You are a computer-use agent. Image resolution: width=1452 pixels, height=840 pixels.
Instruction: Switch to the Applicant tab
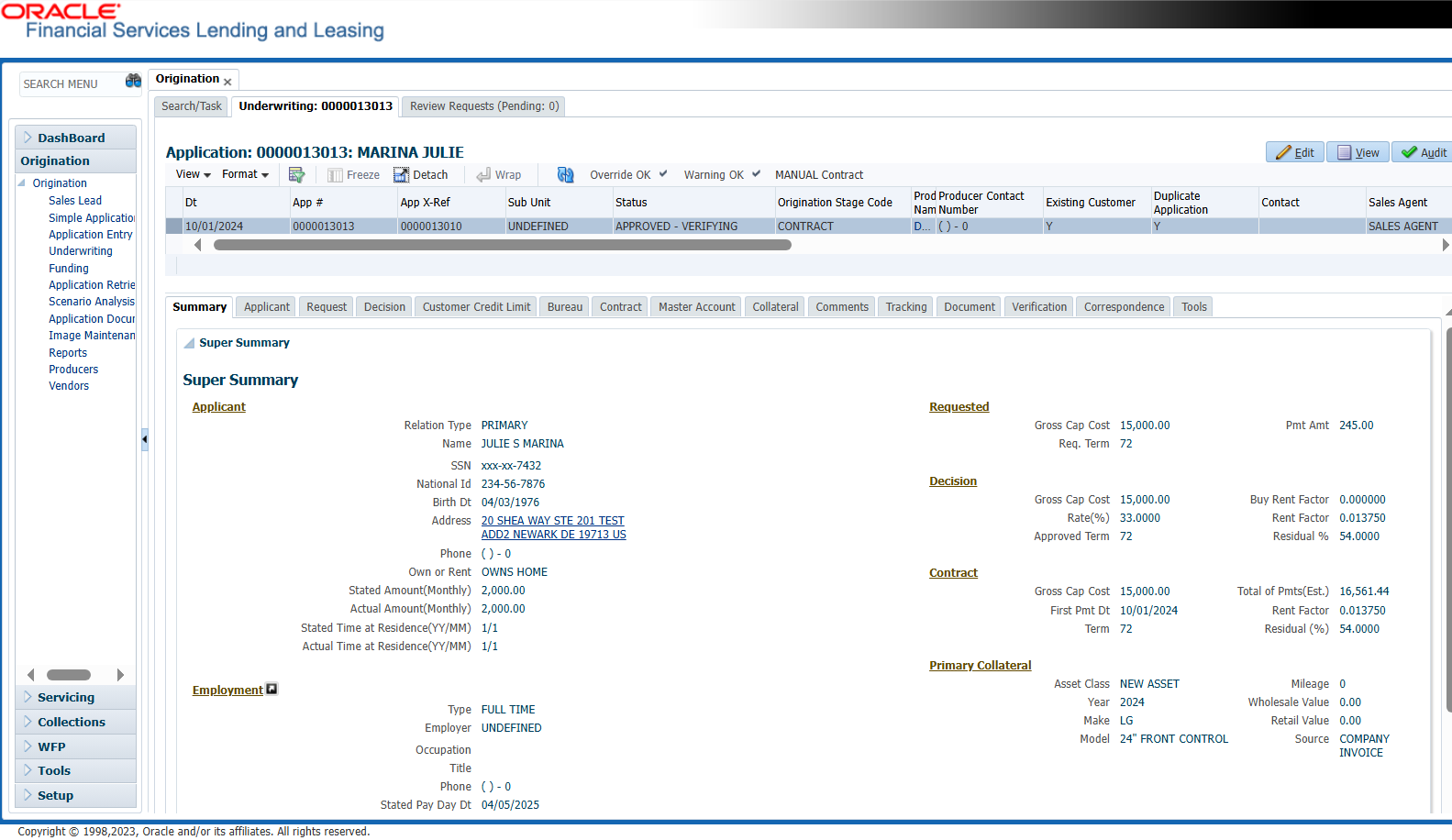[x=267, y=307]
